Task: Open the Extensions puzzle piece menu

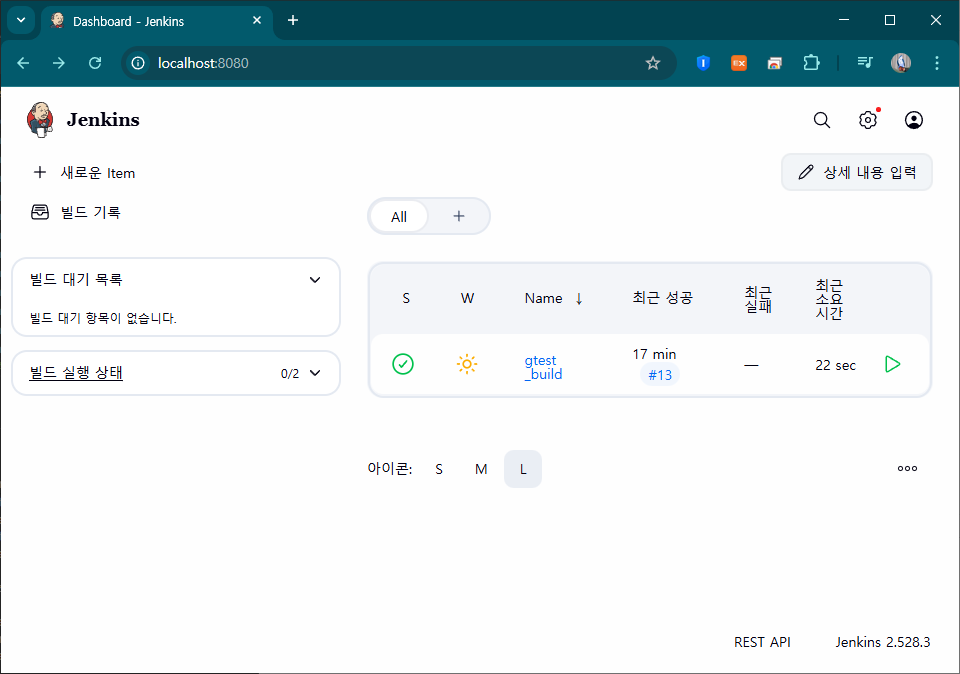Action: click(x=811, y=62)
